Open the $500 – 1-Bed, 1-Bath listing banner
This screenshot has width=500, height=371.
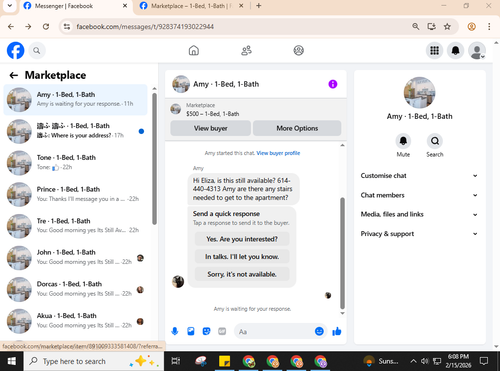tap(256, 109)
